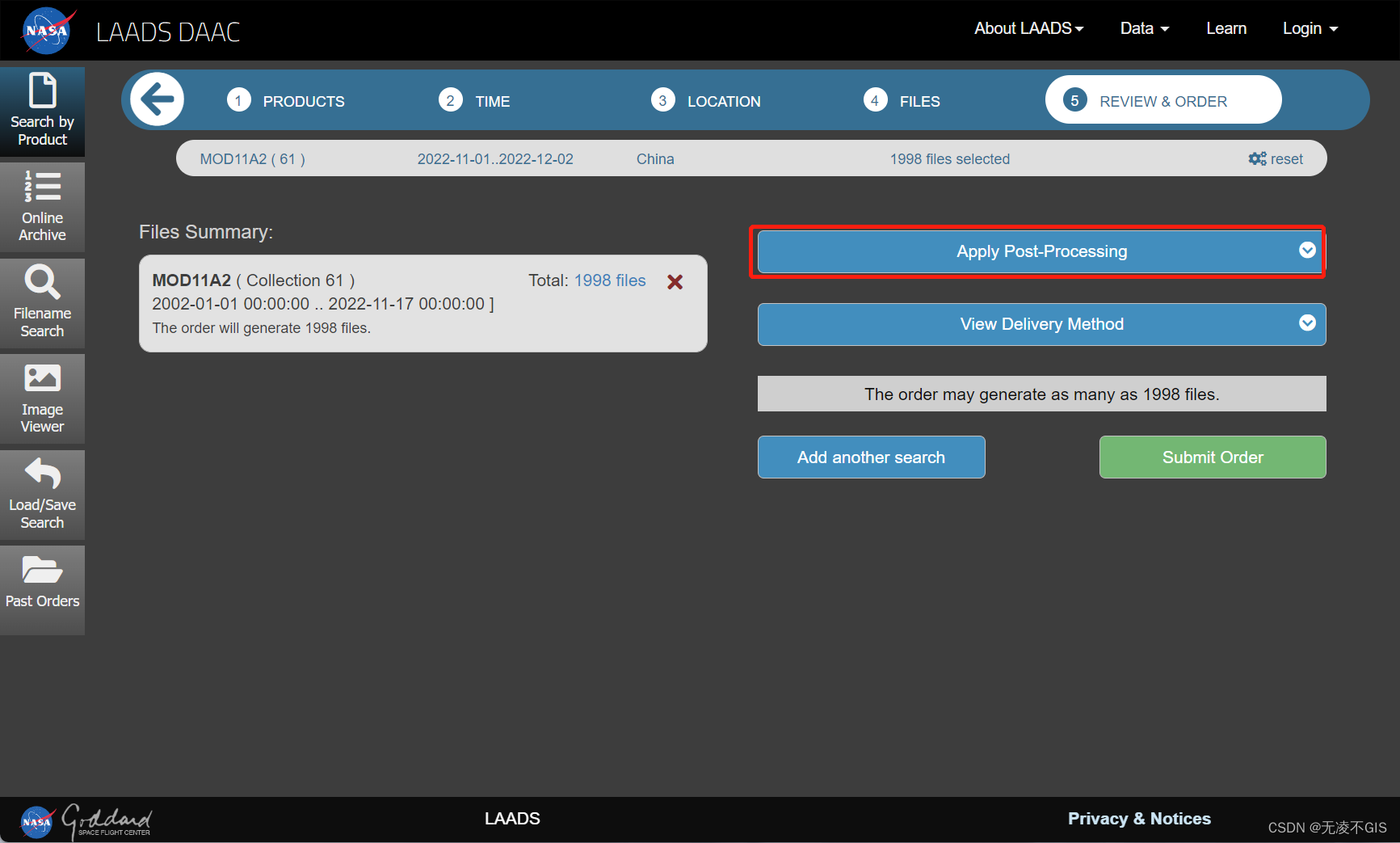Image resolution: width=1400 pixels, height=843 pixels.
Task: Click step number 1 circle for Products
Action: pos(238,100)
